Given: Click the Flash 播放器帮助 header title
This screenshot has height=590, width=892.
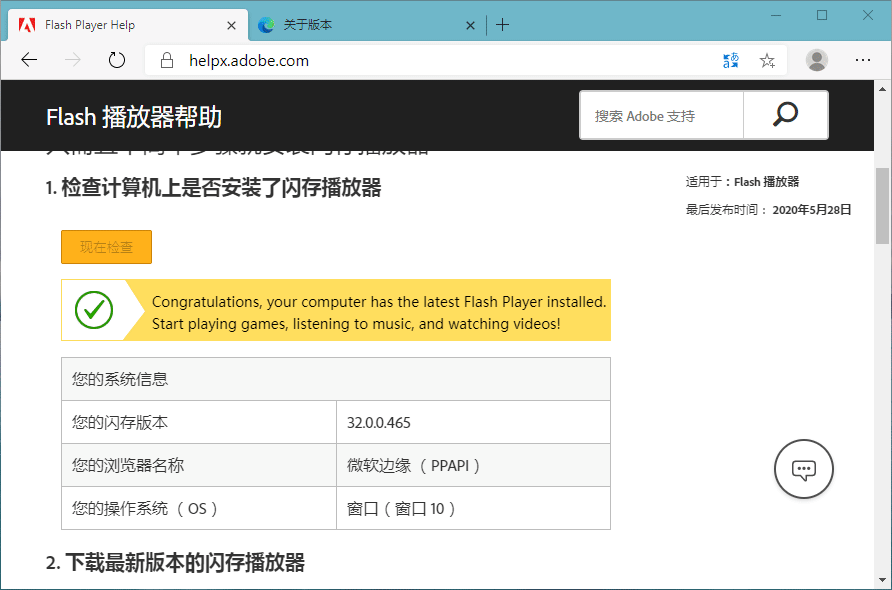Looking at the screenshot, I should pyautogui.click(x=134, y=117).
